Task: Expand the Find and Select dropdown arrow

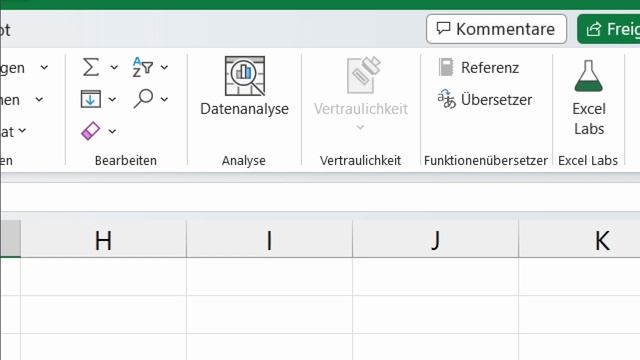Action: pyautogui.click(x=164, y=99)
